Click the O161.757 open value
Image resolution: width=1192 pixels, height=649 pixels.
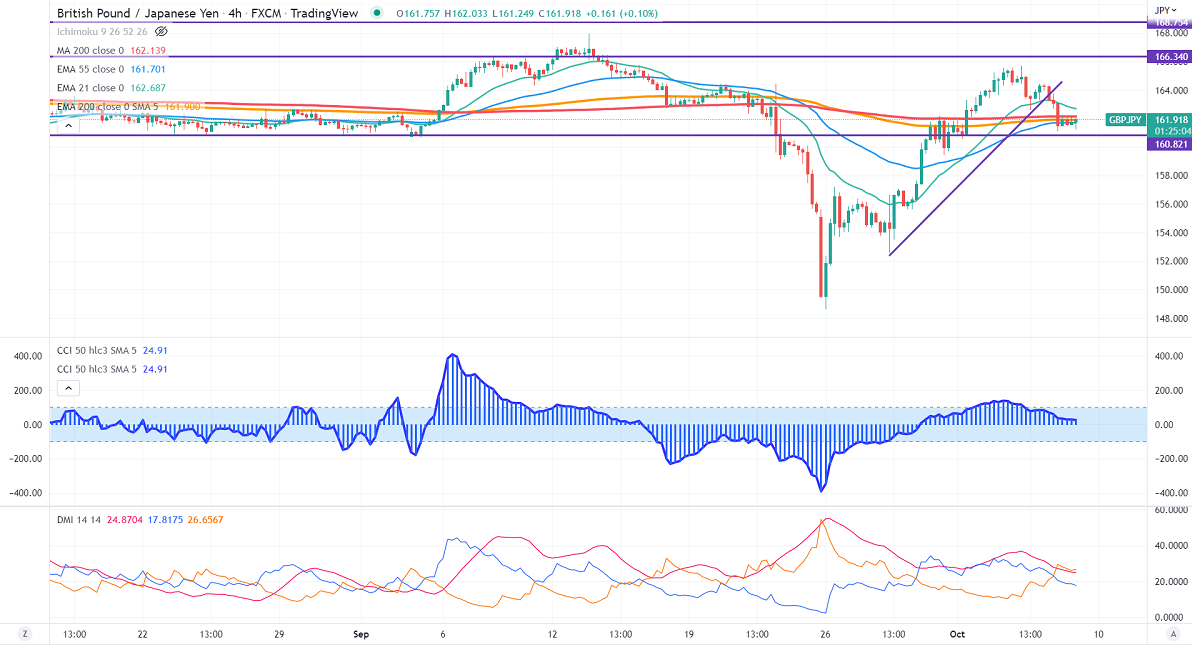[418, 14]
